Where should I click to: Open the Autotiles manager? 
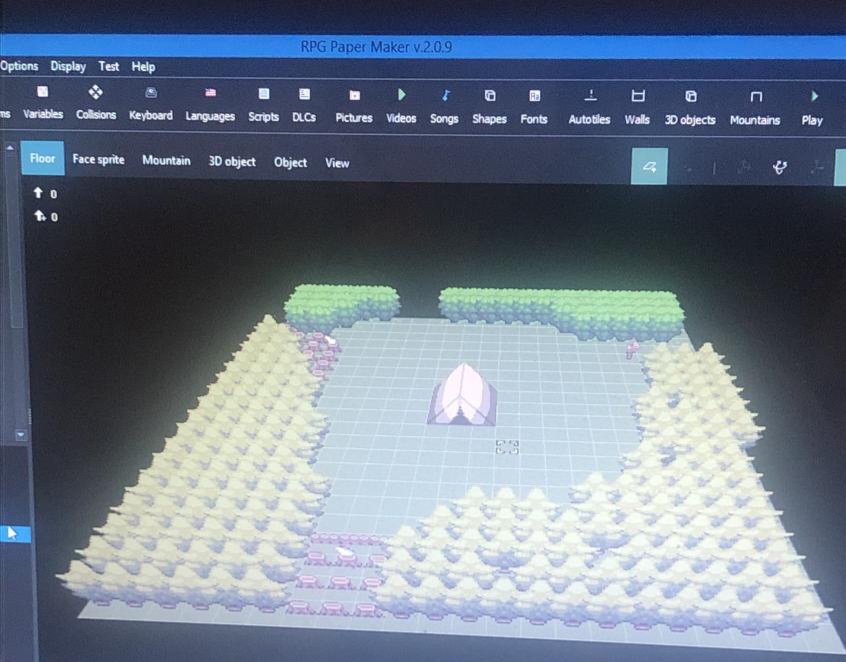pos(589,108)
